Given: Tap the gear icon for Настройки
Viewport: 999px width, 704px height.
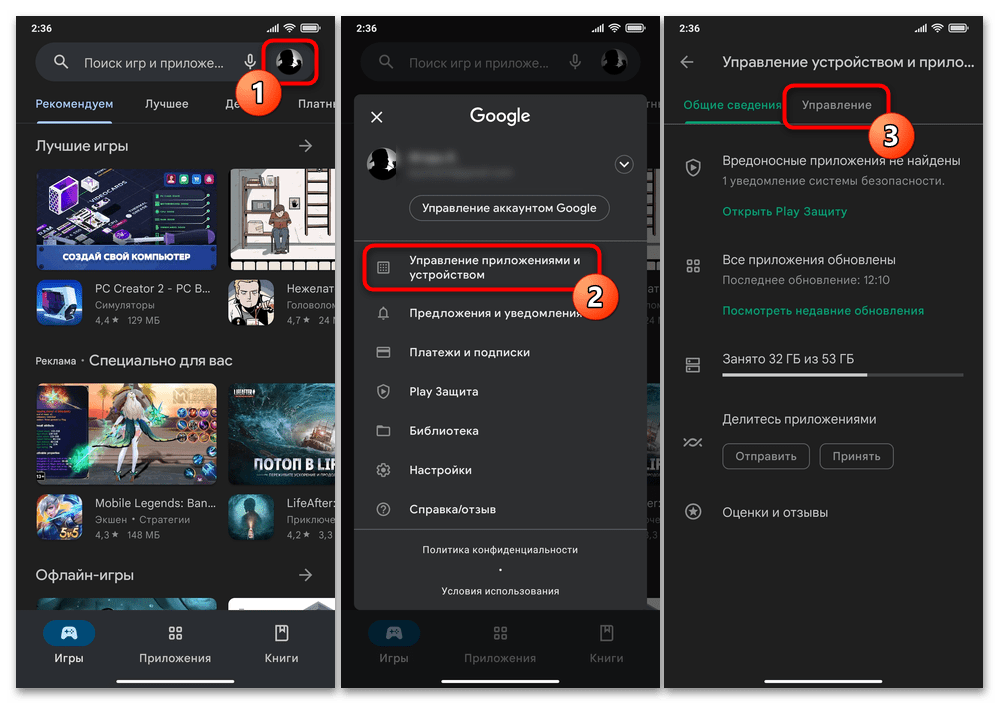Looking at the screenshot, I should tap(383, 470).
